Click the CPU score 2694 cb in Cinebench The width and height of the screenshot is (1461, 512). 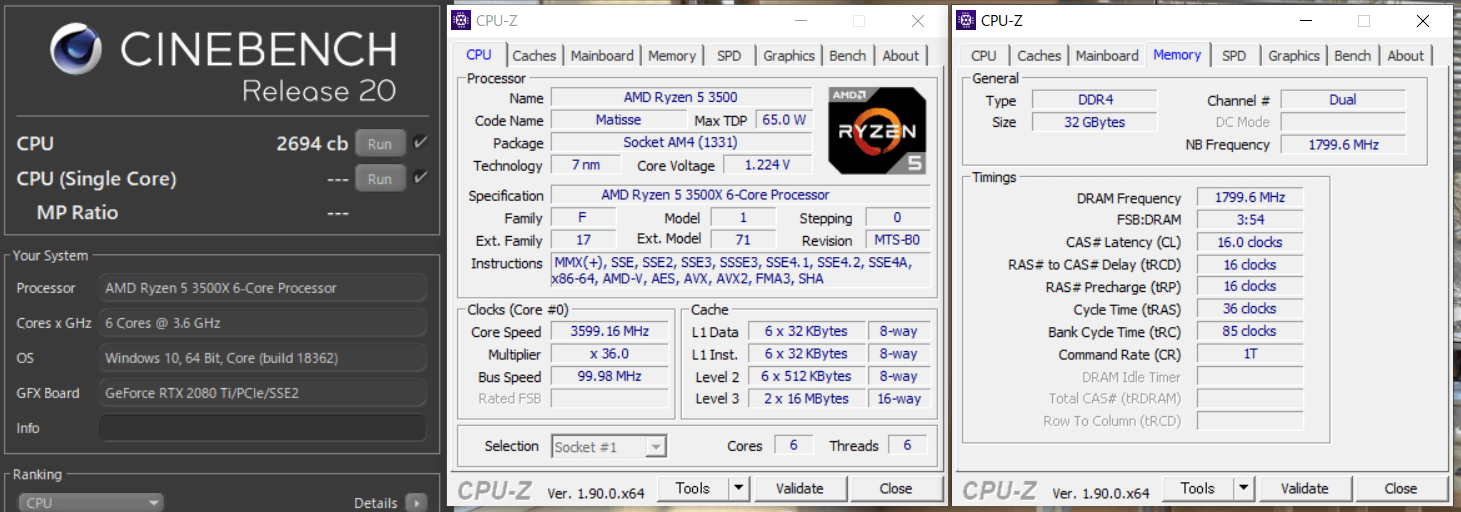[312, 144]
